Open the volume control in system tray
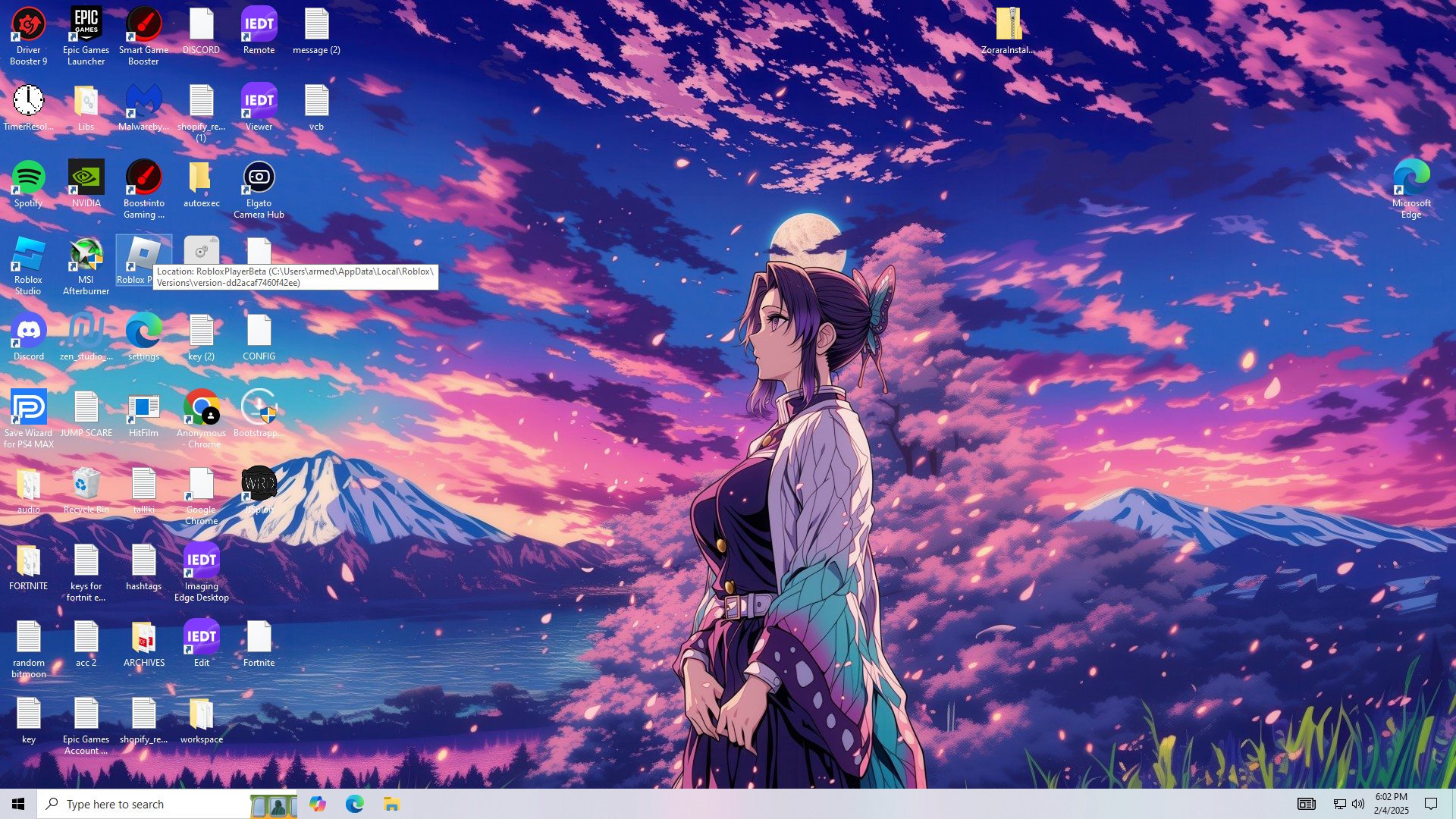This screenshot has height=819, width=1456. [1358, 804]
